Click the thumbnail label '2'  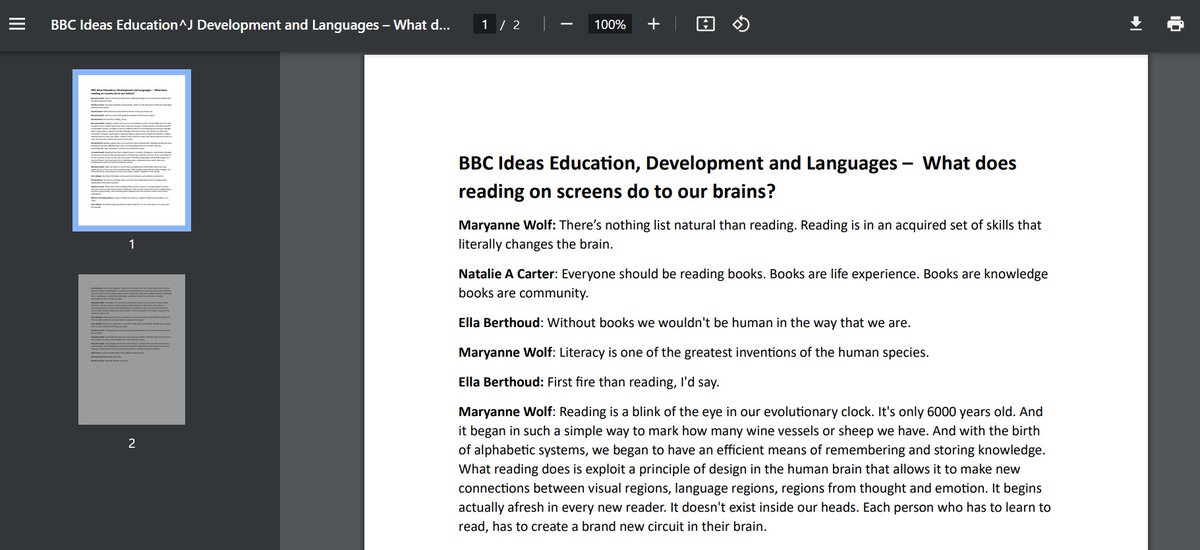click(132, 442)
